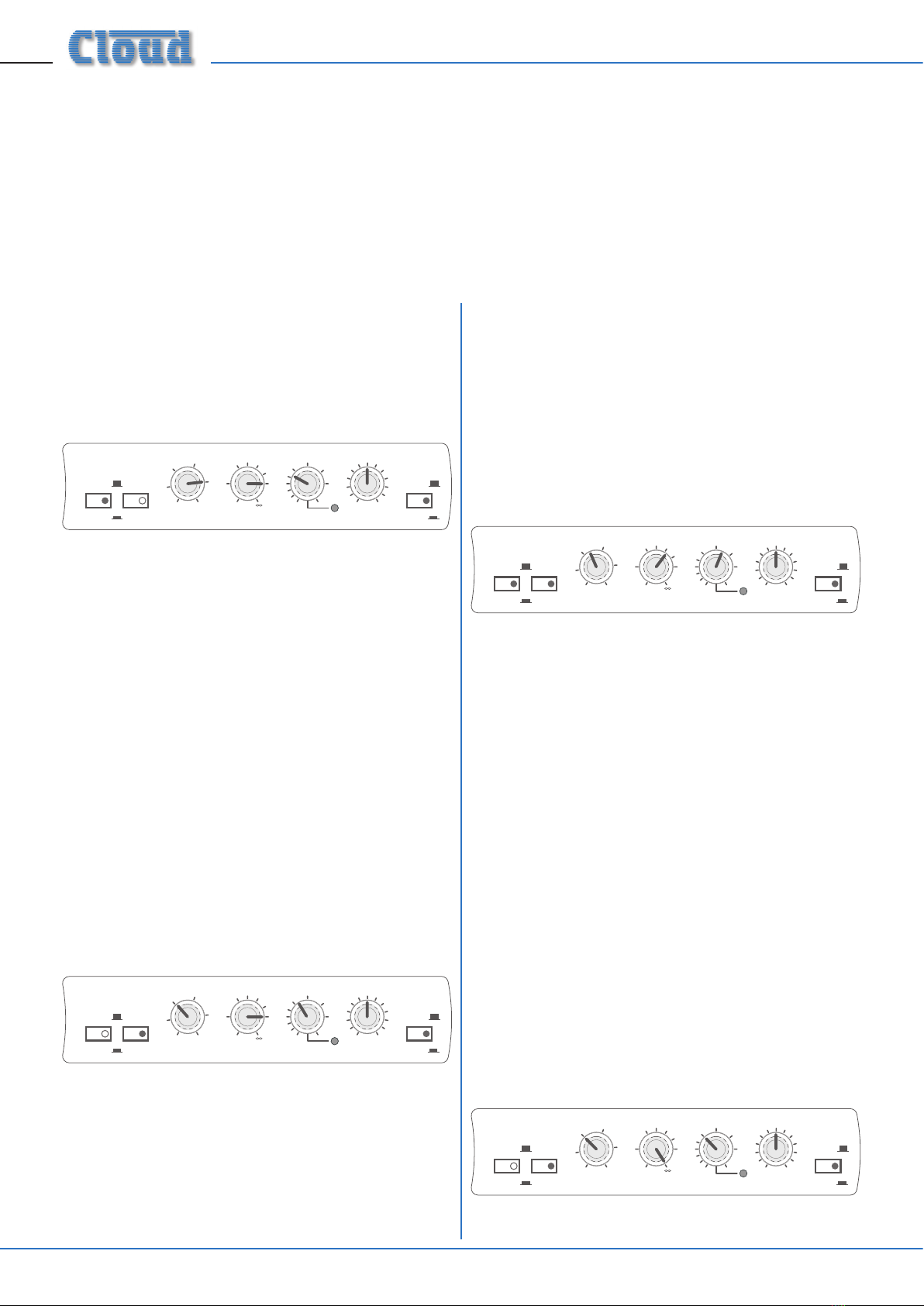Click the upper-left panel's first knob pointing right

pyautogui.click(x=187, y=484)
